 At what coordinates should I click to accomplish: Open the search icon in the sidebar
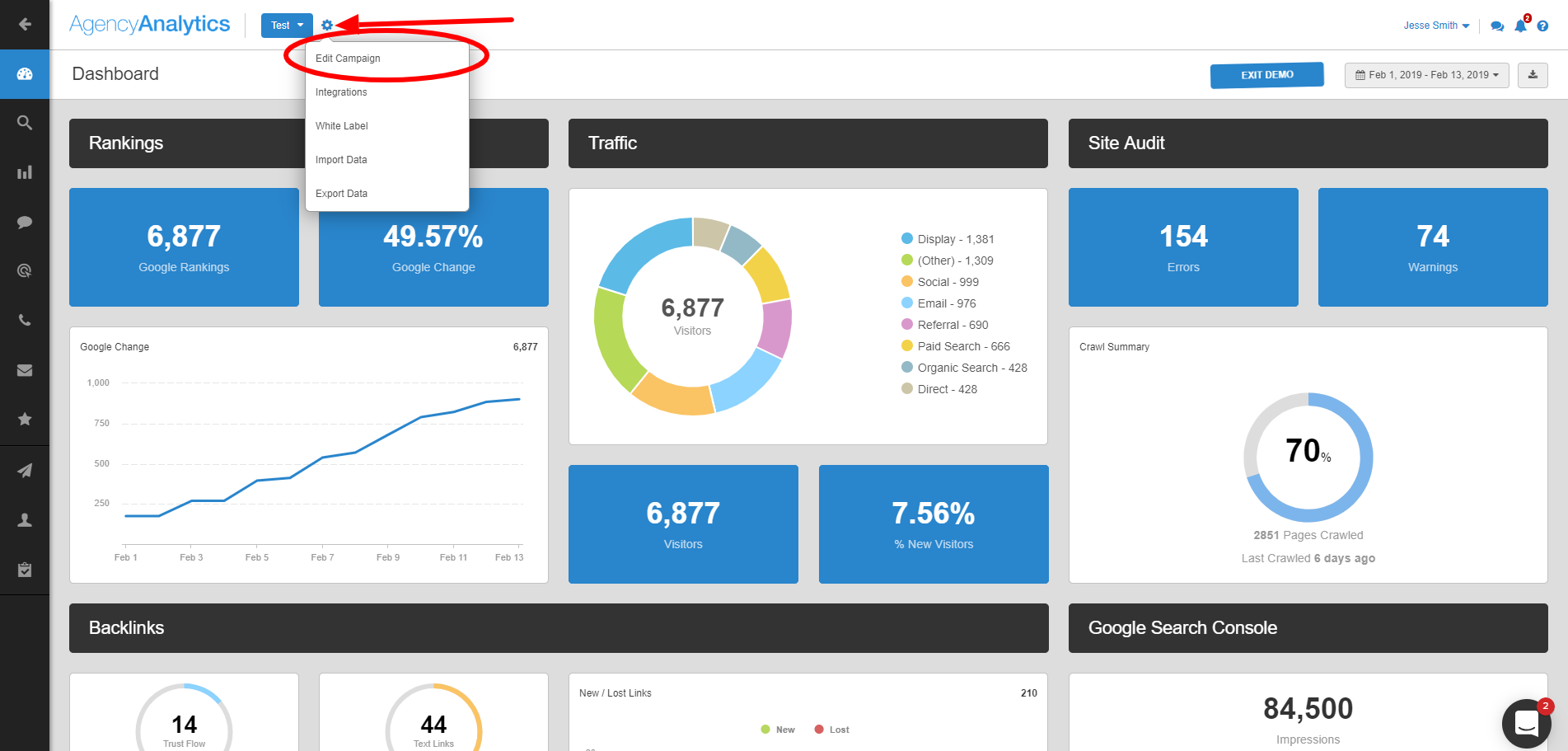coord(25,123)
